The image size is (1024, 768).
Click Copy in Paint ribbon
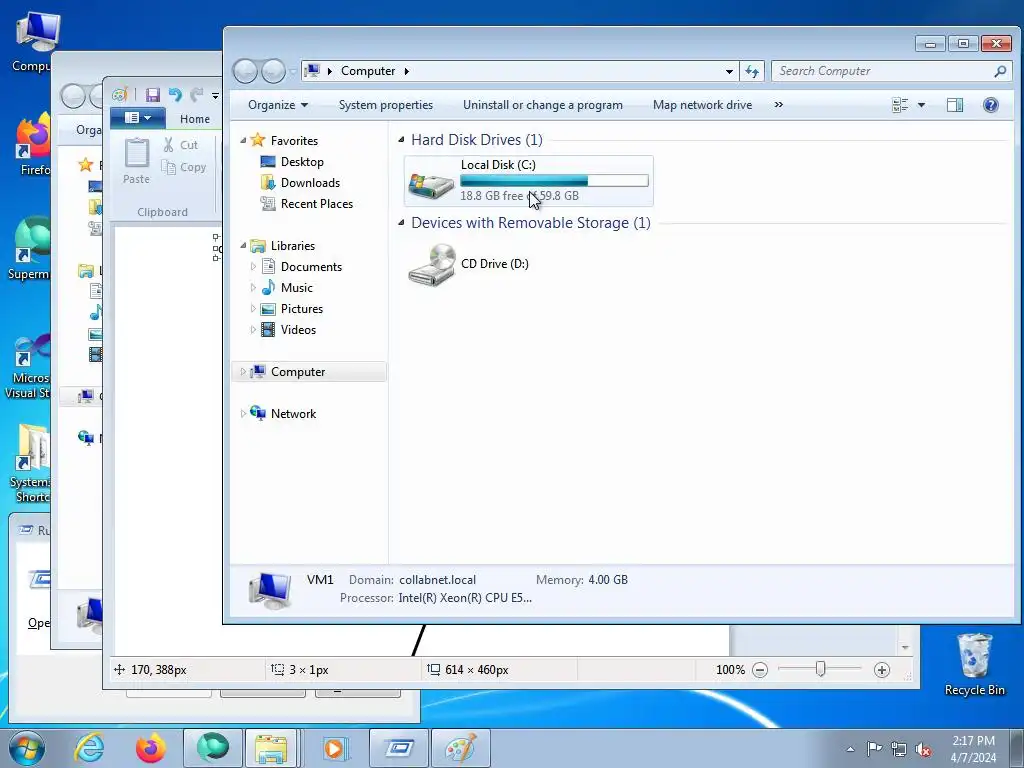(184, 167)
